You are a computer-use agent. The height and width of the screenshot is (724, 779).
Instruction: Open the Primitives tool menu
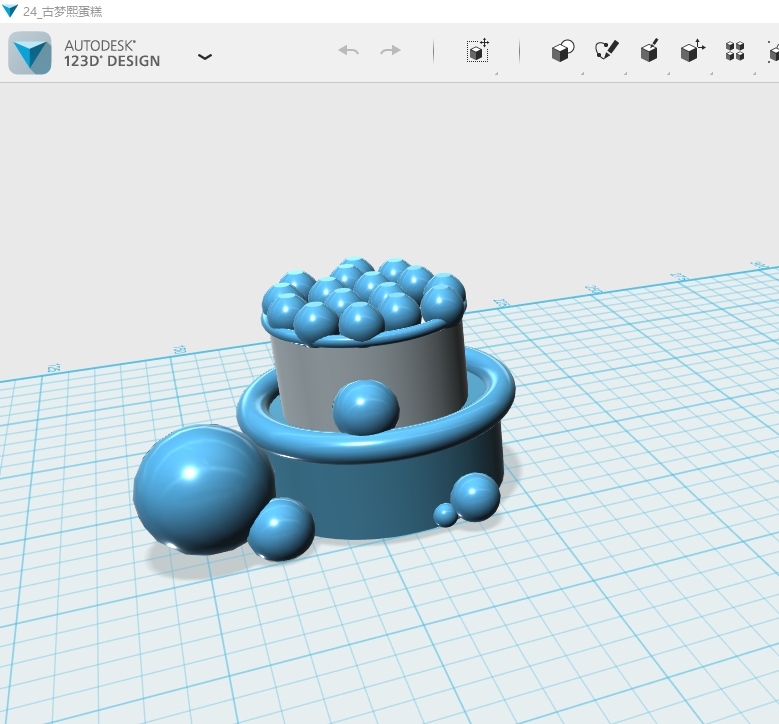click(x=563, y=51)
